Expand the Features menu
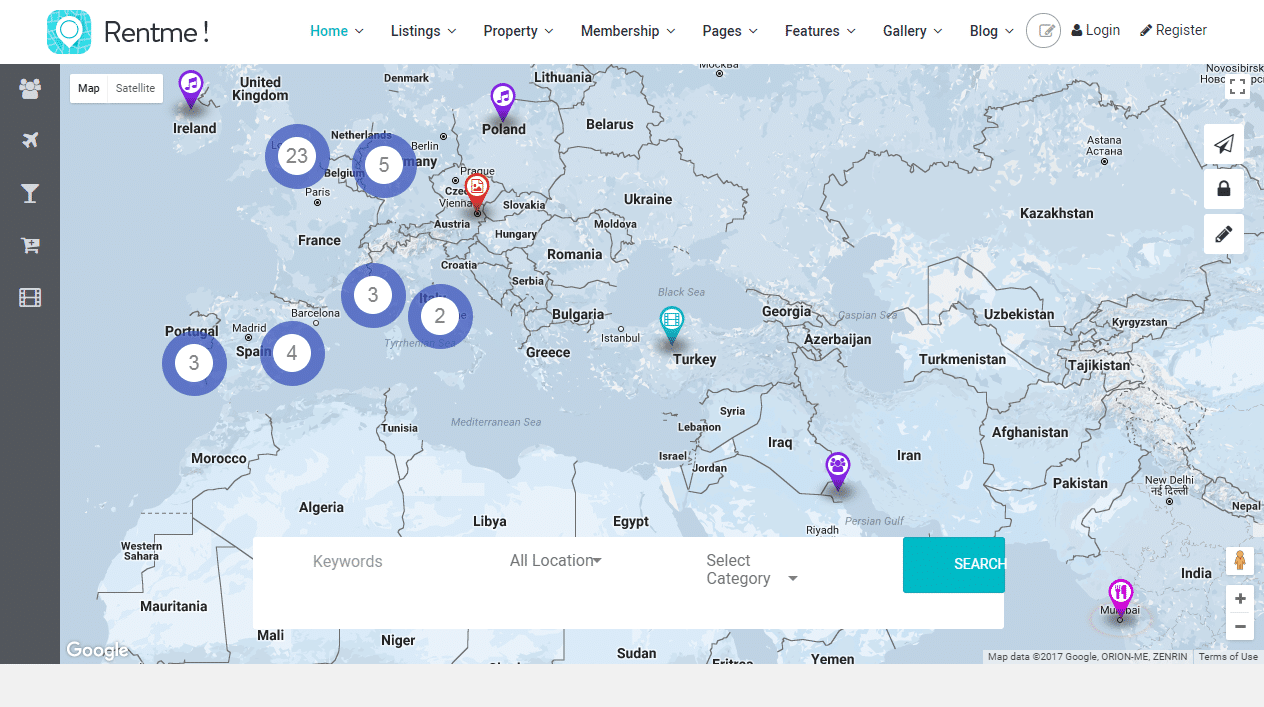This screenshot has height=707, width=1264. 820,31
